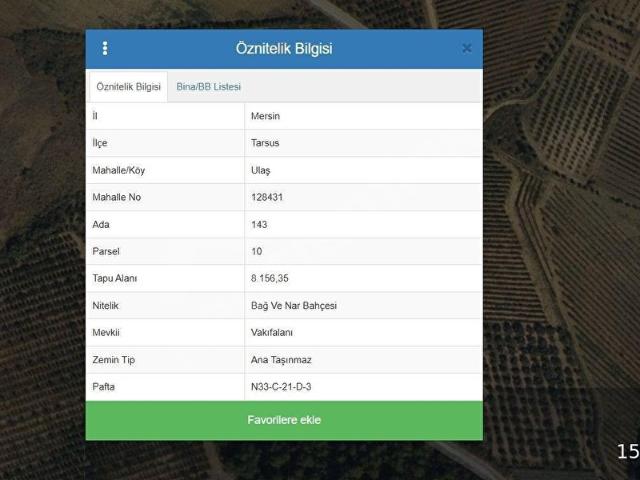Click the Mevkii row label
Screen dimensions: 640x480
(106, 333)
